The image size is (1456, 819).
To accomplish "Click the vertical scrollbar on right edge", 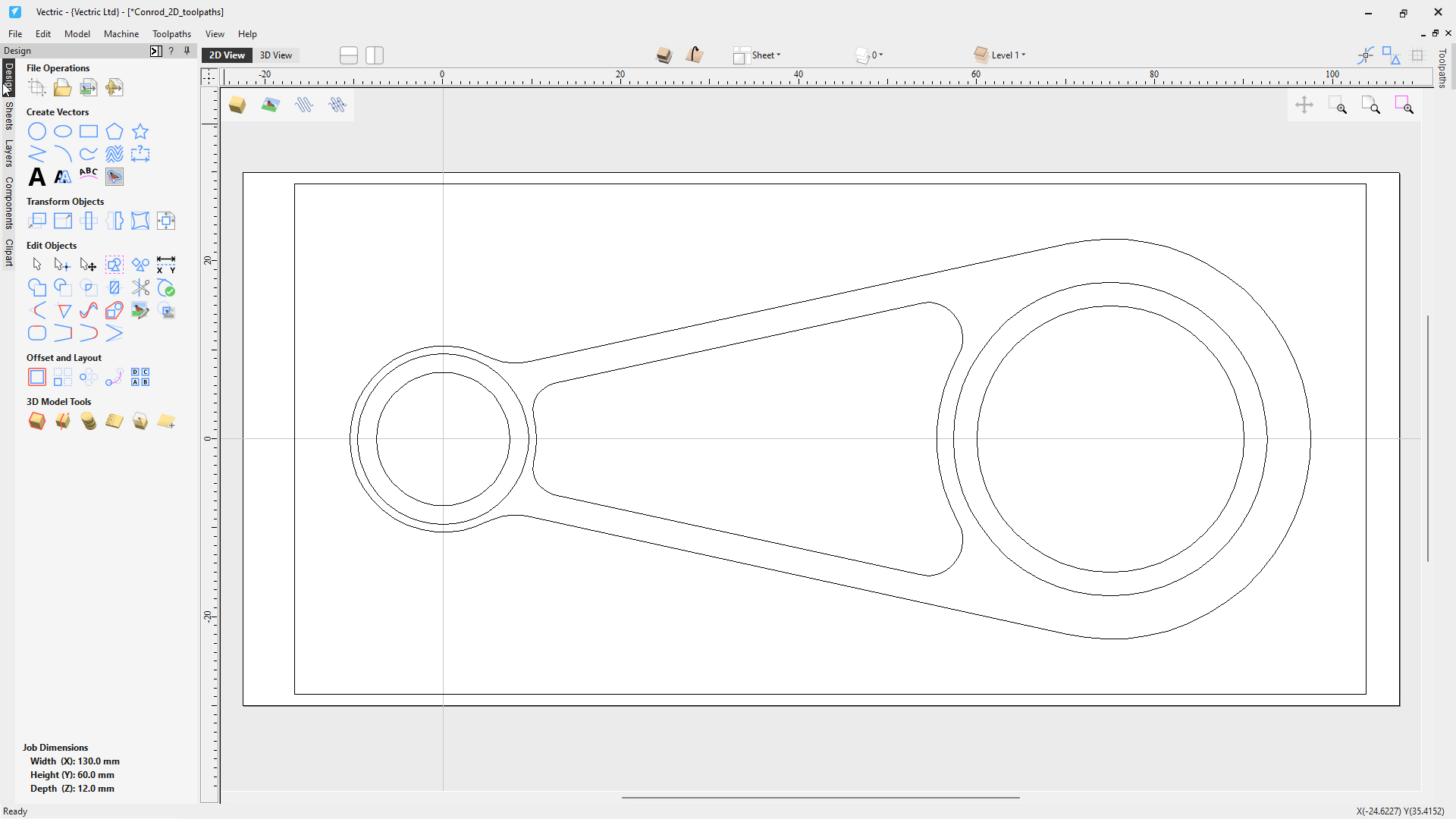I will pos(1428,438).
